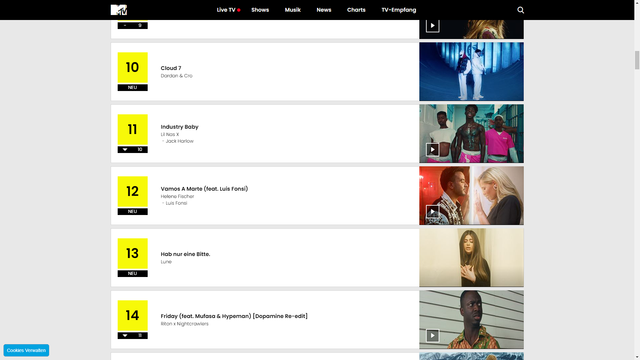640x360 pixels.
Task: Select featured artist Jack Harlow
Action: (179, 141)
